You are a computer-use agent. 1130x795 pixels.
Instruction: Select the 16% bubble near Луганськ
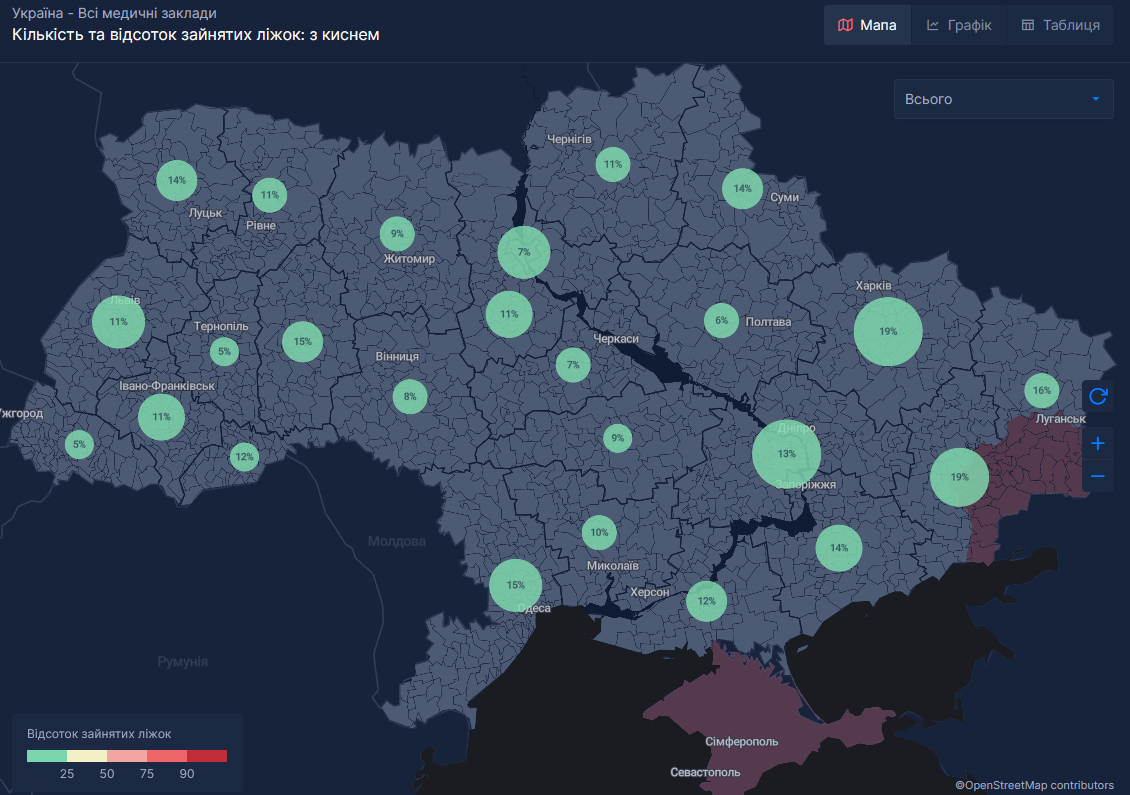click(1041, 391)
